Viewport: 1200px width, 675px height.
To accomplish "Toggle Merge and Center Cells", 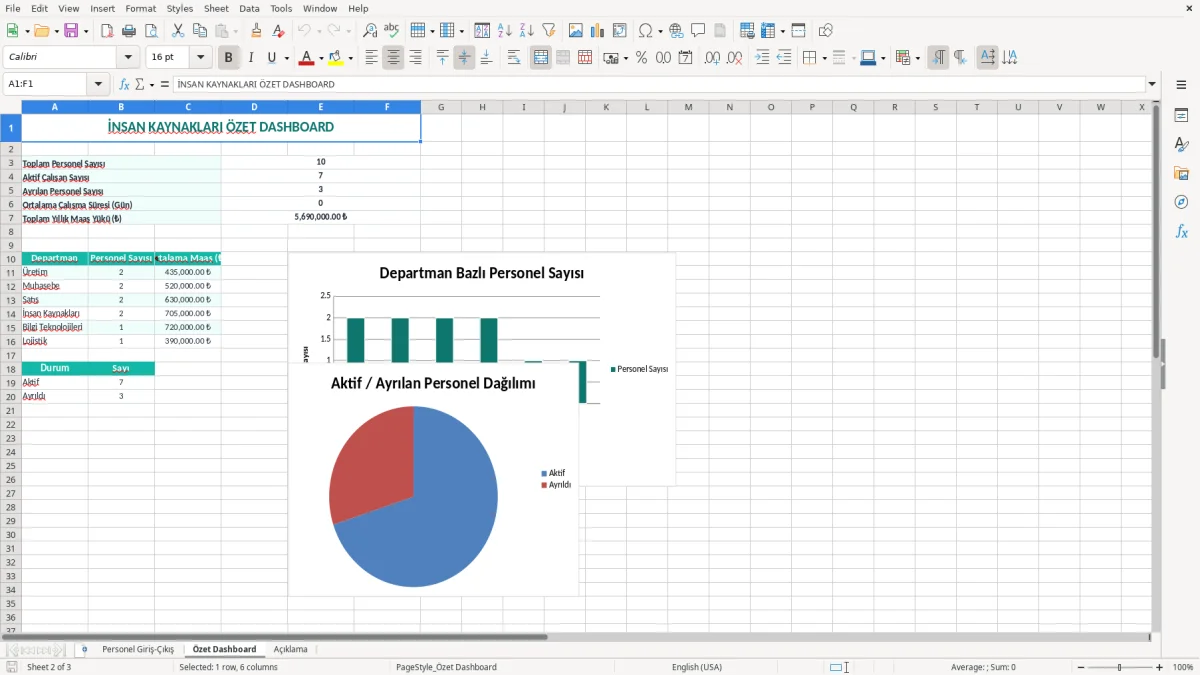I will (541, 58).
